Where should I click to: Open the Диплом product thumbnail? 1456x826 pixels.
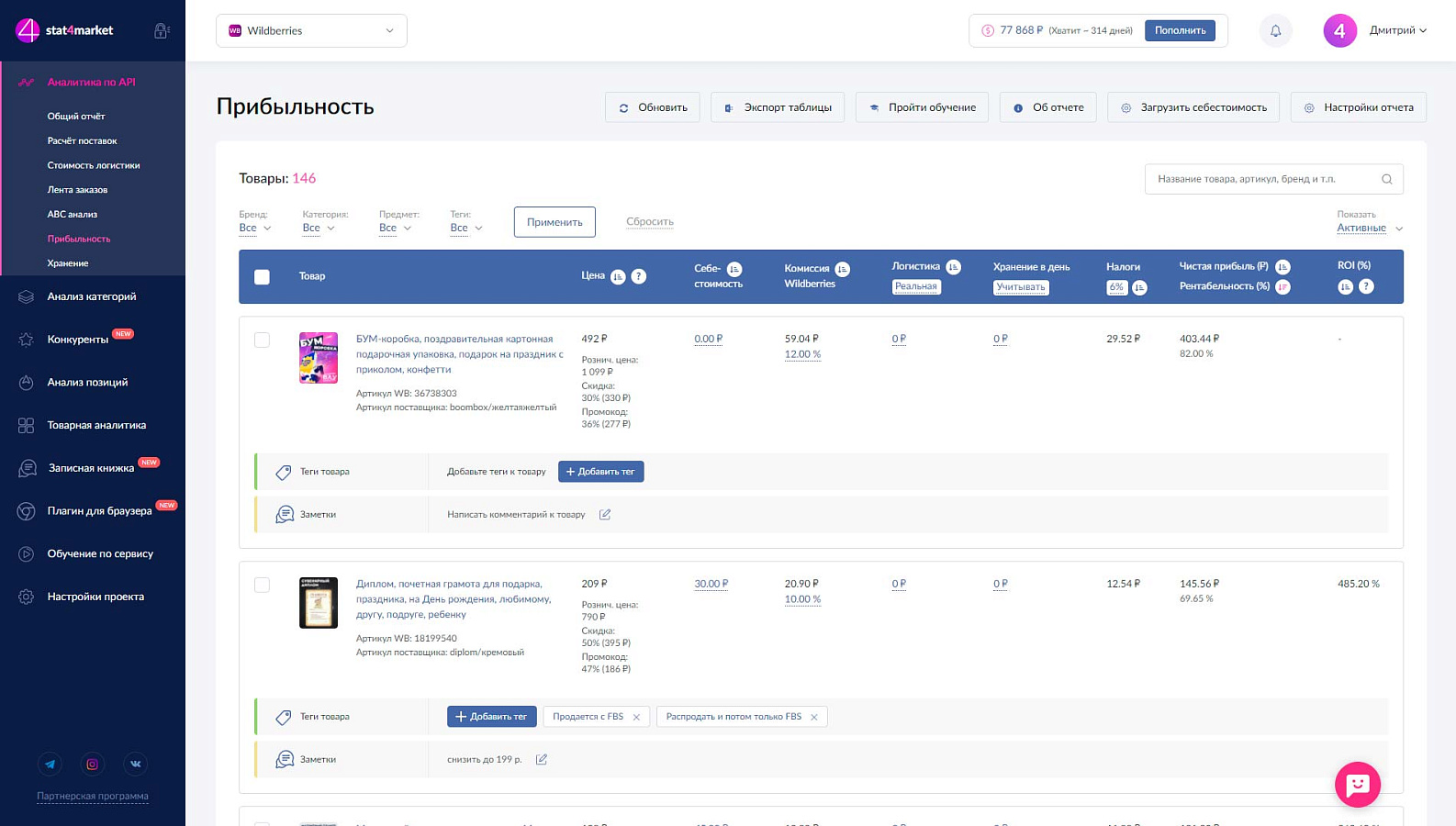(x=319, y=602)
